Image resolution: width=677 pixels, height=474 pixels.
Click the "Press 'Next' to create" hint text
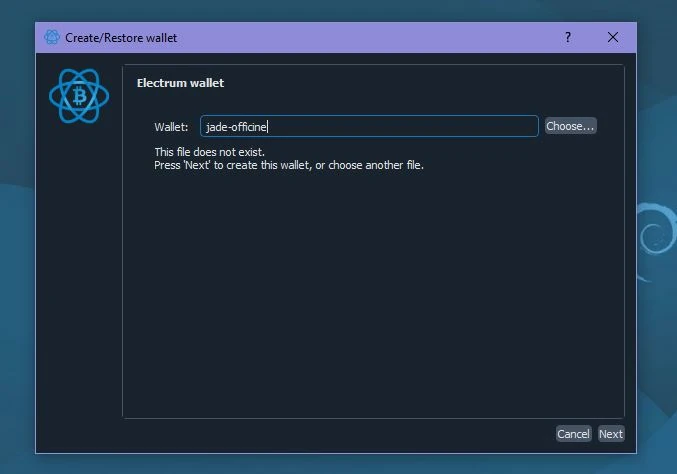(288, 165)
